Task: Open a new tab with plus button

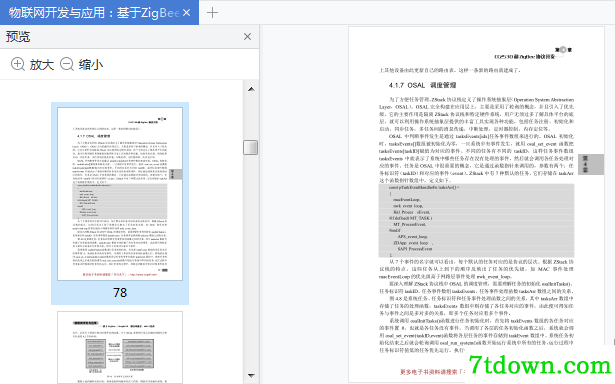Action: click(212, 13)
